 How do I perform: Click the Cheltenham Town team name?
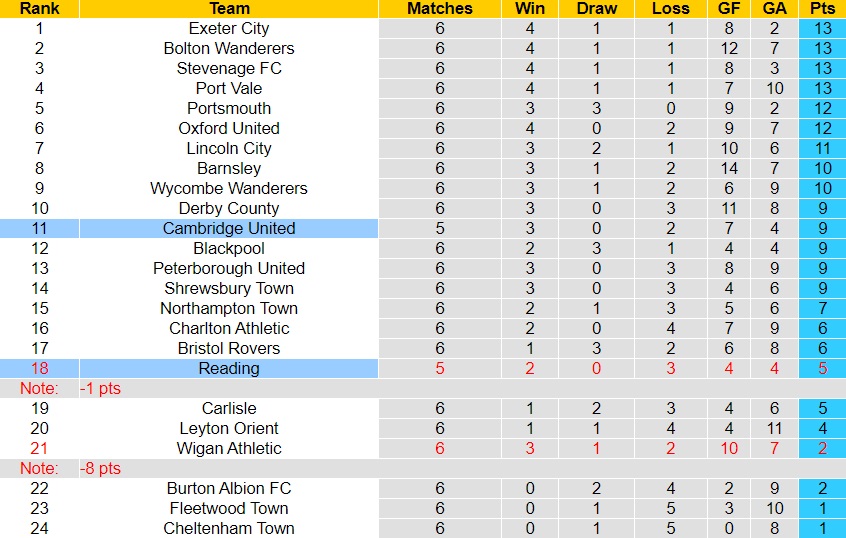(x=229, y=528)
